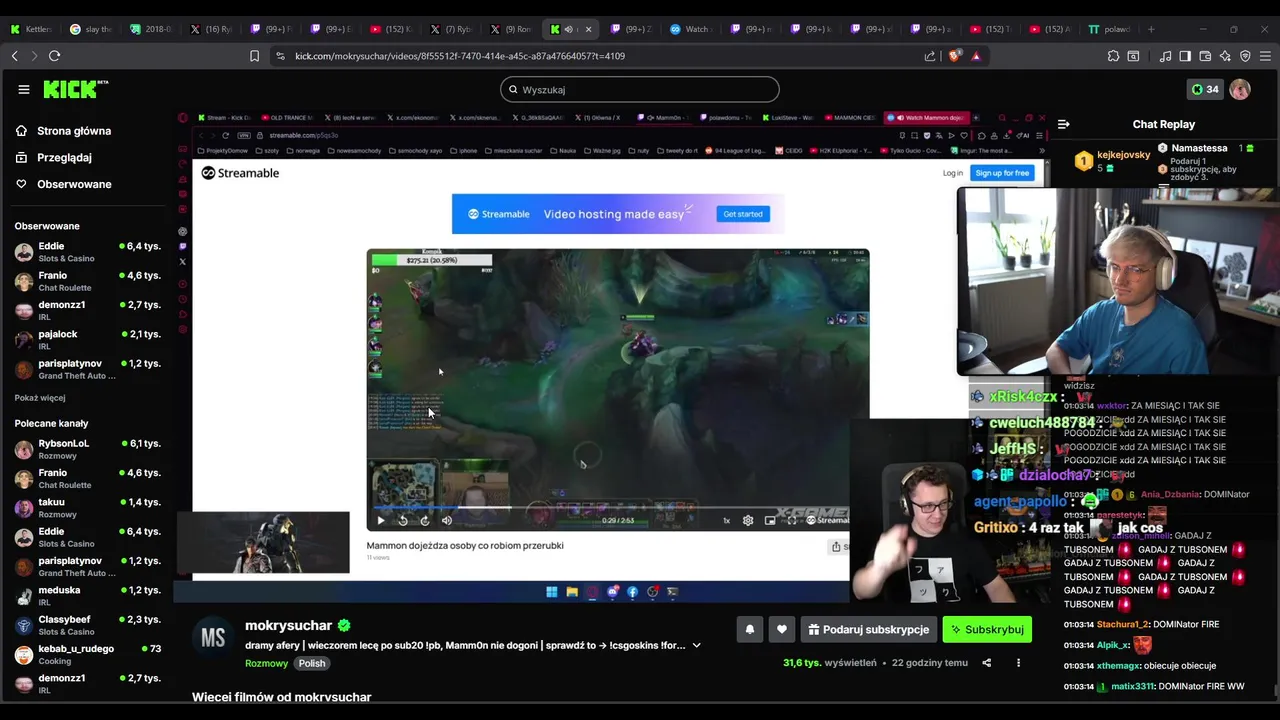Expand followed list with Pokaż więcej
This screenshot has height=720, width=1280.
pos(40,398)
